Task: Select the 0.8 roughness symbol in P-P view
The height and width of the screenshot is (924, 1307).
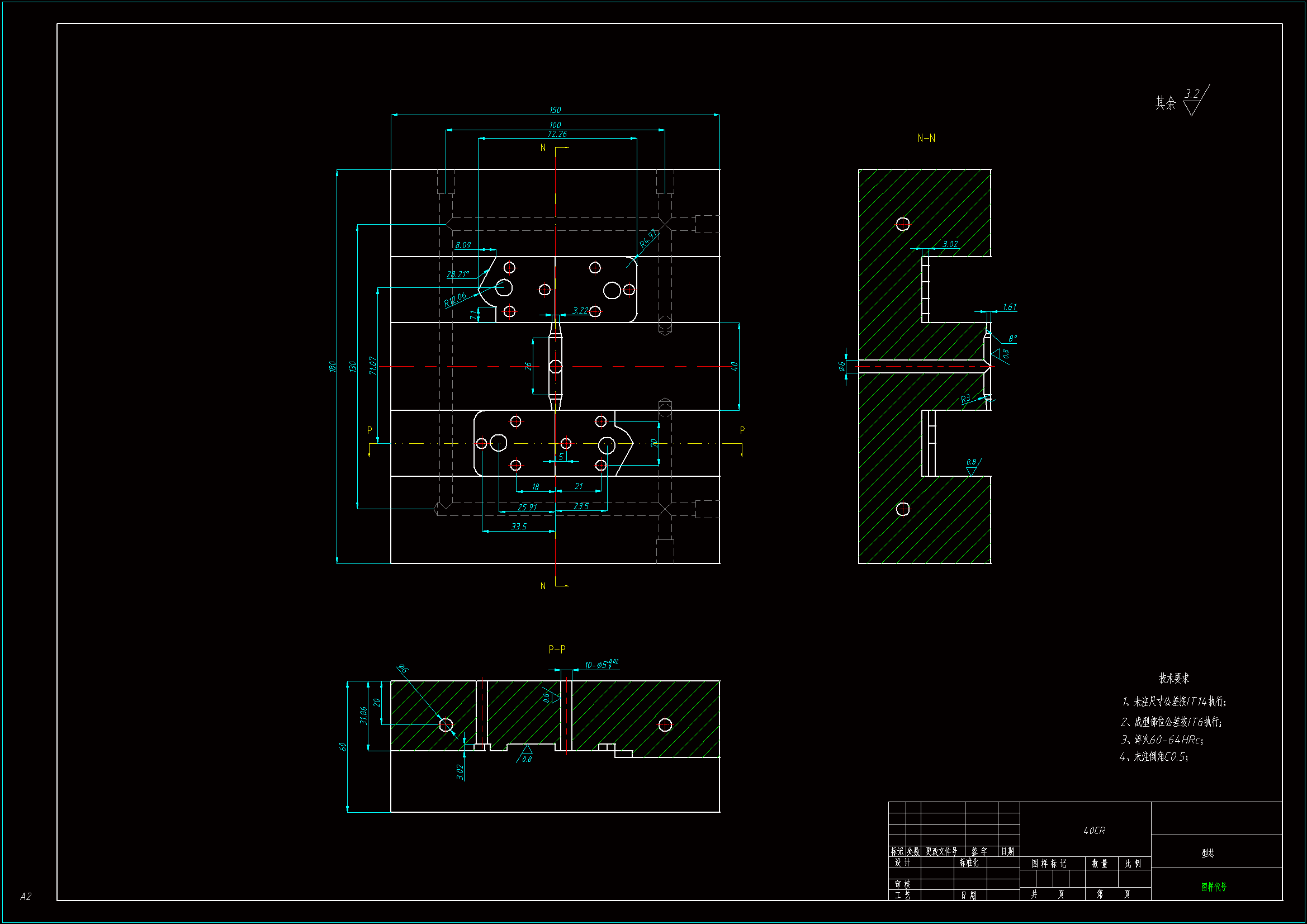Action: pyautogui.click(x=527, y=754)
